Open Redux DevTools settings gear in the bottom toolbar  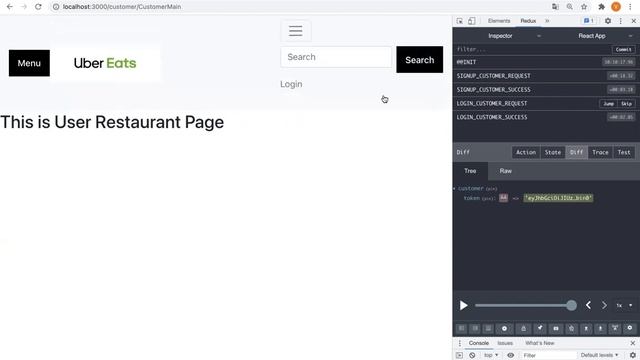tap(630, 328)
